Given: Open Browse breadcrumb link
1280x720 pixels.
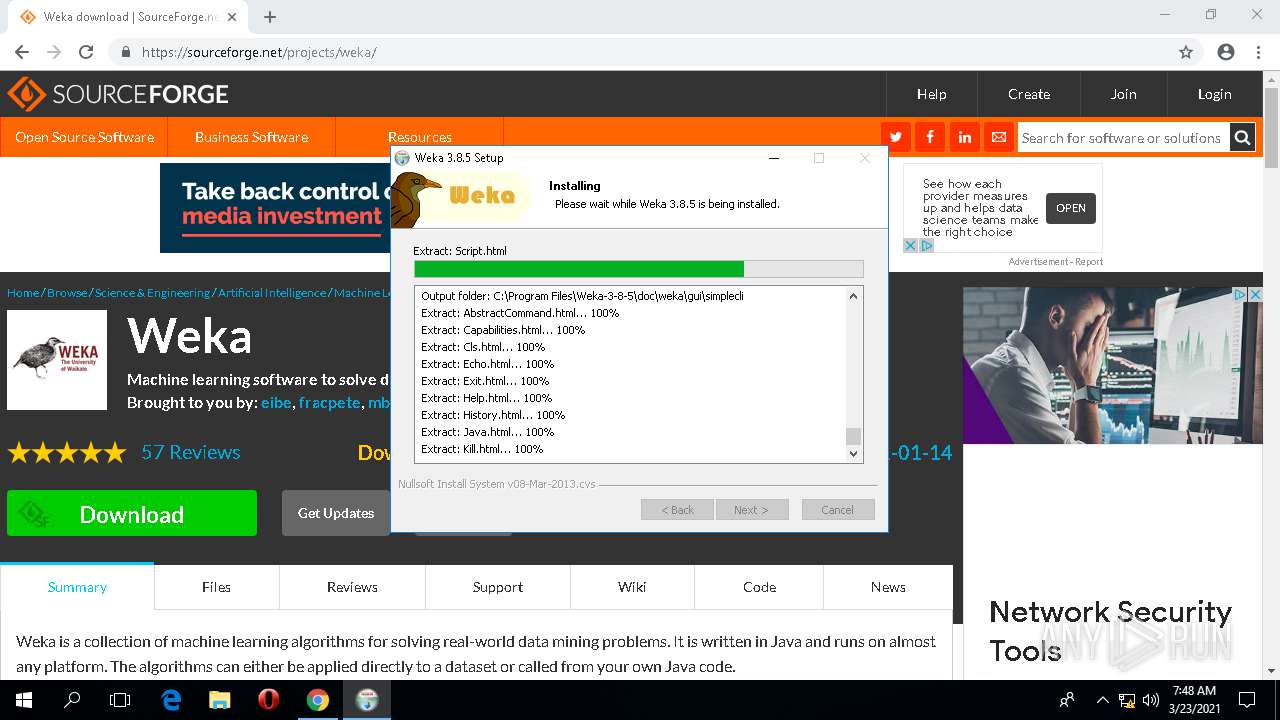Looking at the screenshot, I should pyautogui.click(x=67, y=293).
